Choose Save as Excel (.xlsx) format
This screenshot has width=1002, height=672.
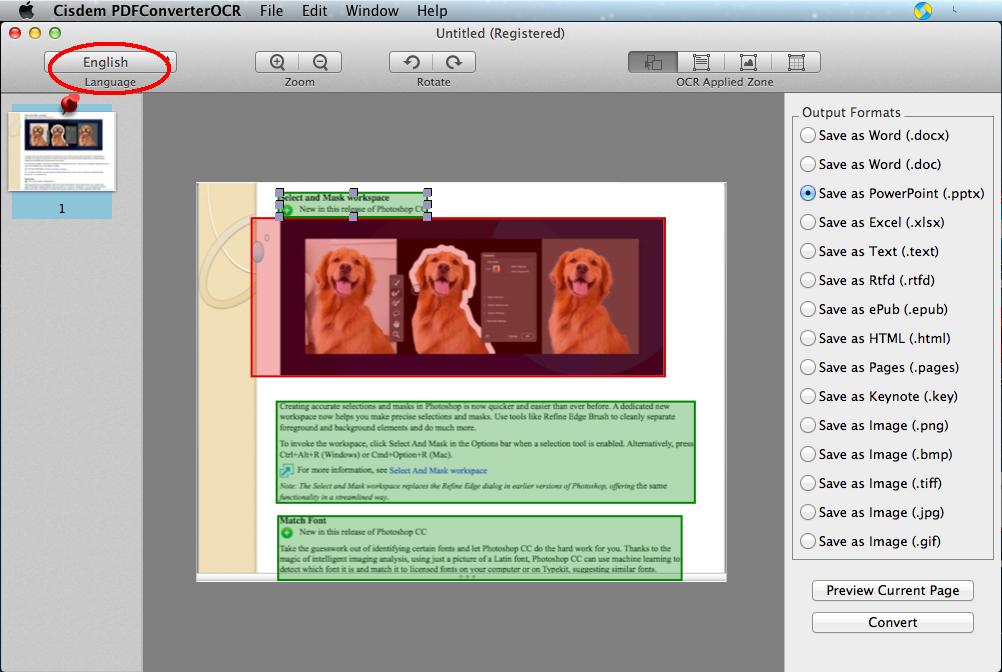[x=808, y=222]
